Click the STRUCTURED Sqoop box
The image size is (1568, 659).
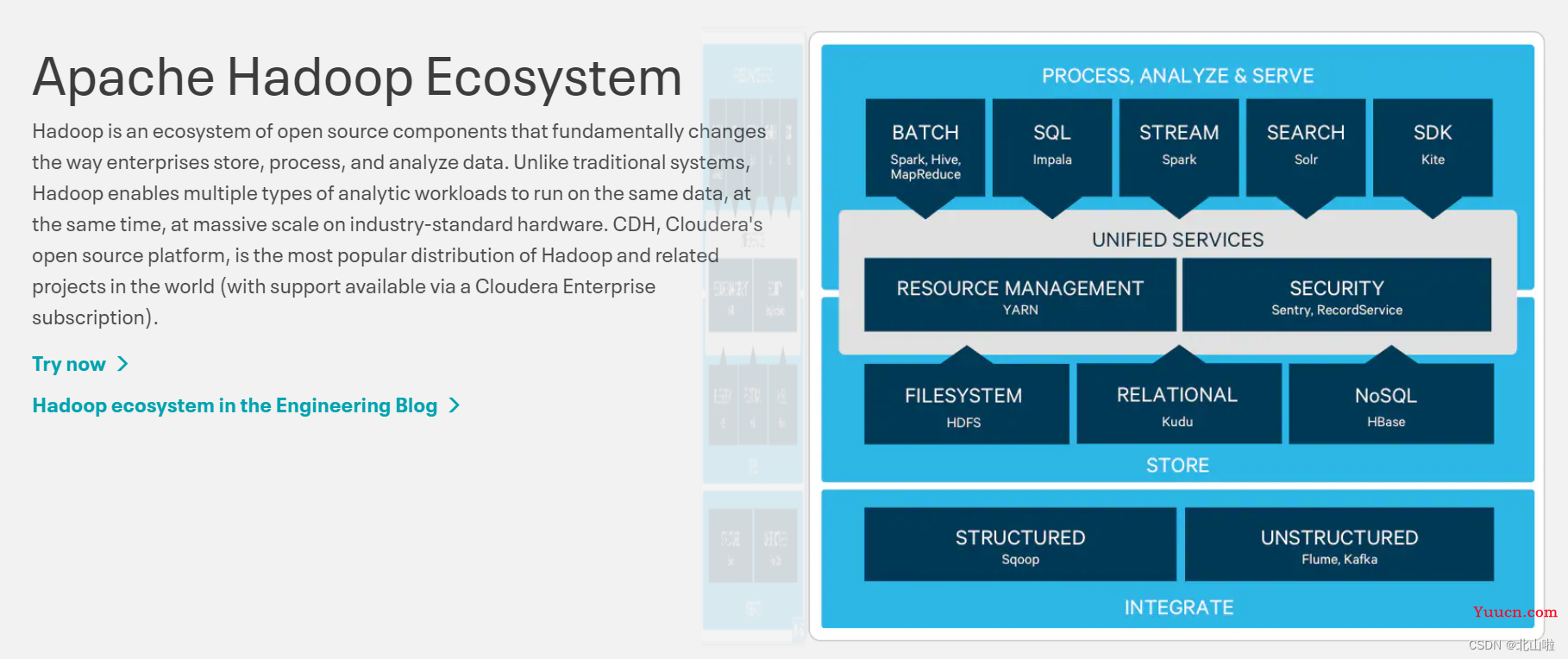point(1020,544)
